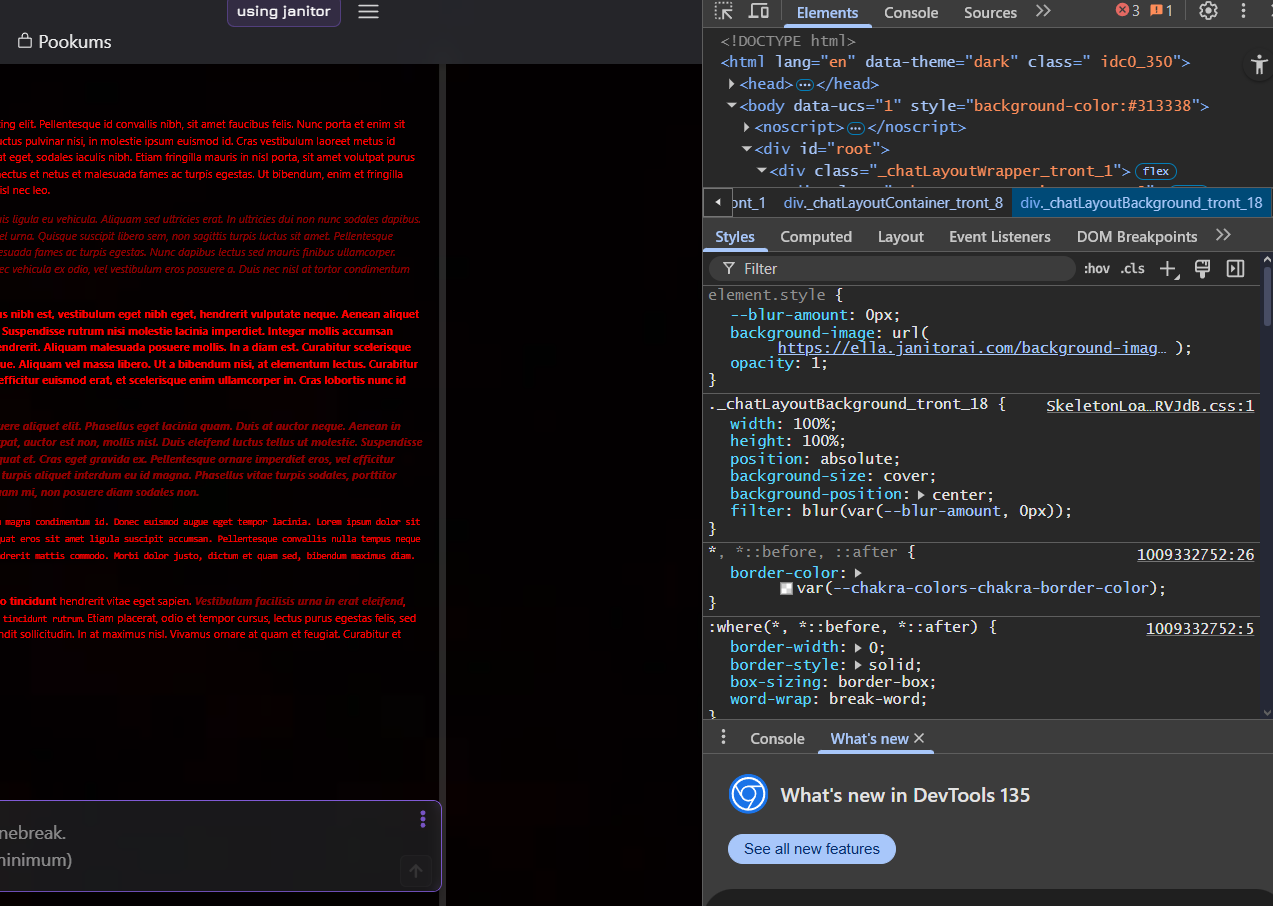Click the red badge showing 3 errors
The image size is (1273, 906).
[1124, 11]
